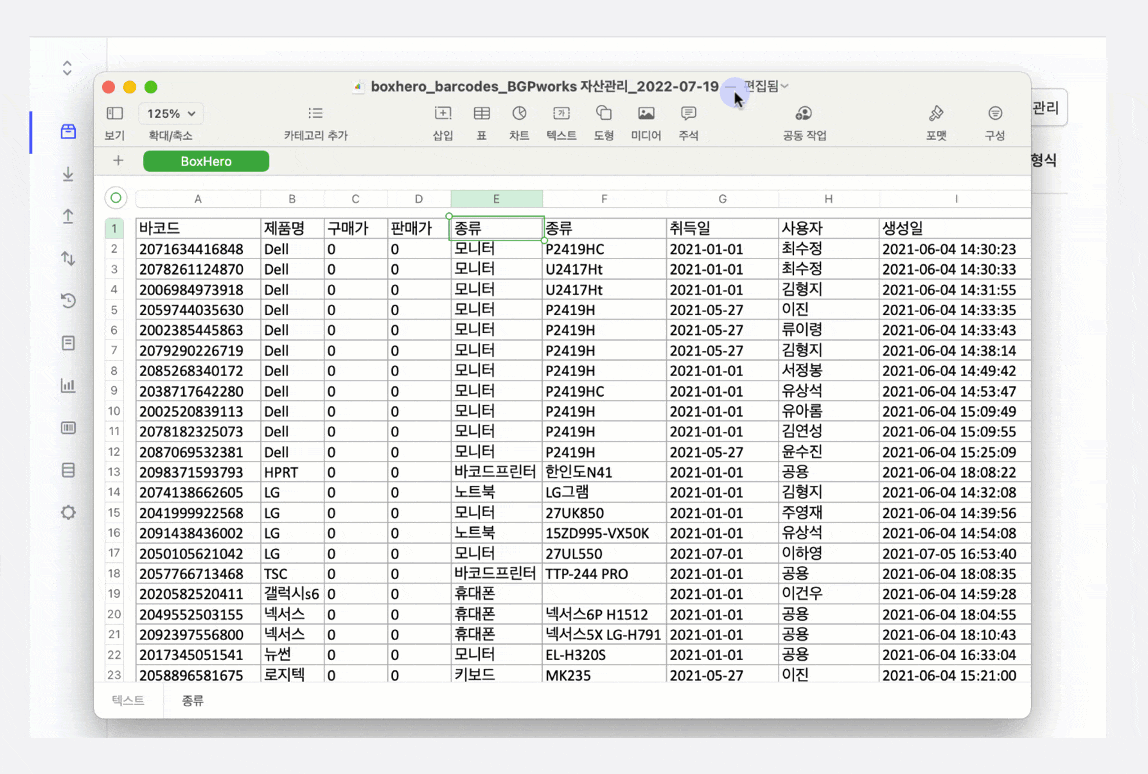Click the stock-out upload arrow in BoxHero sidebar

68,216
